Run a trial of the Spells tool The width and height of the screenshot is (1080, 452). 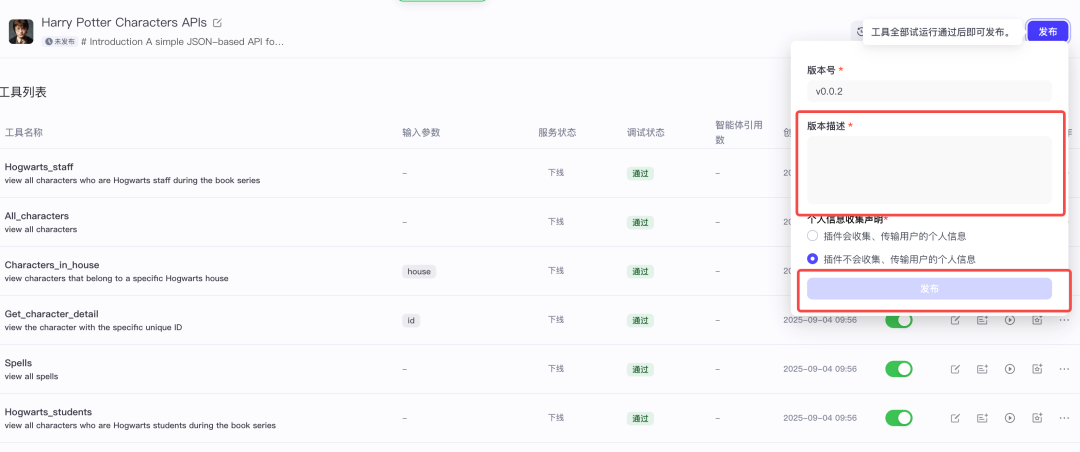1010,369
